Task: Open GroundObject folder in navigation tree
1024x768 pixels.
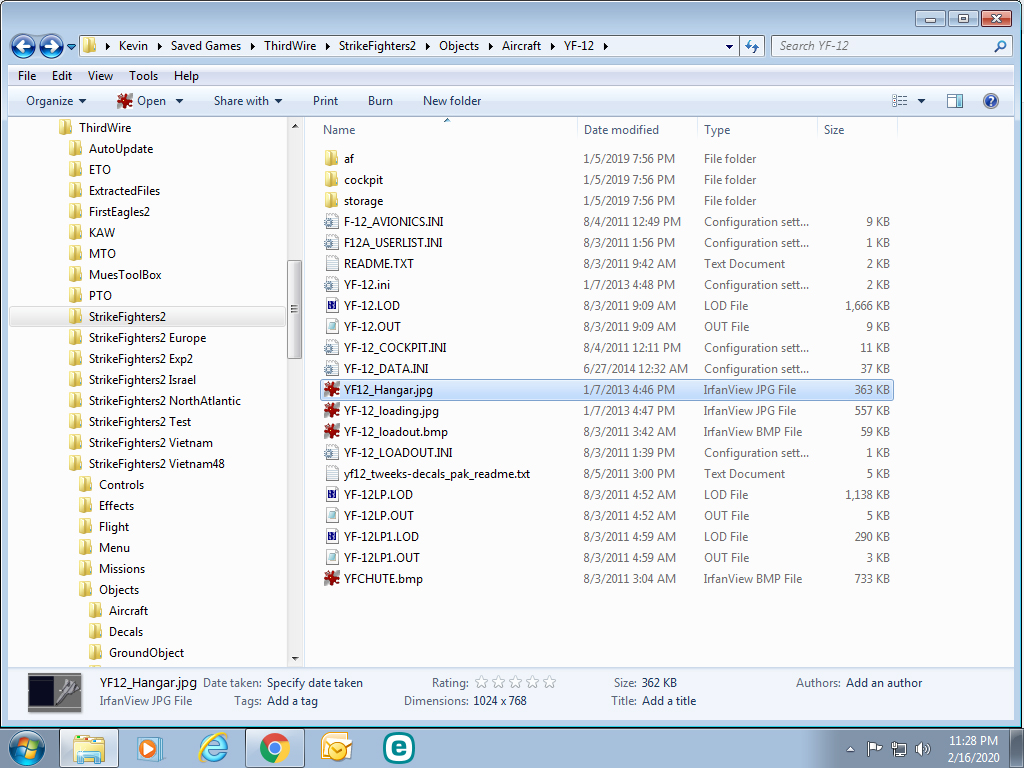Action: pyautogui.click(x=146, y=652)
